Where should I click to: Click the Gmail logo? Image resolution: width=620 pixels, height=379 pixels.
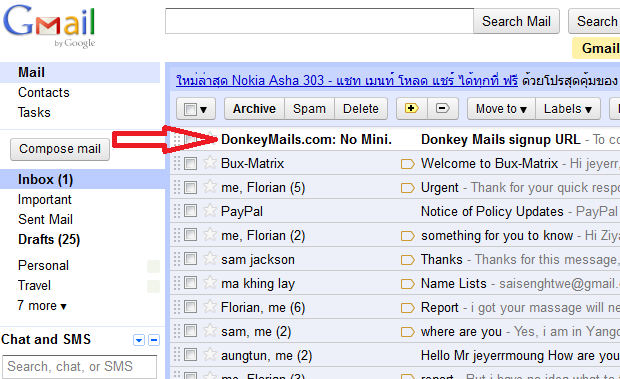(x=49, y=26)
